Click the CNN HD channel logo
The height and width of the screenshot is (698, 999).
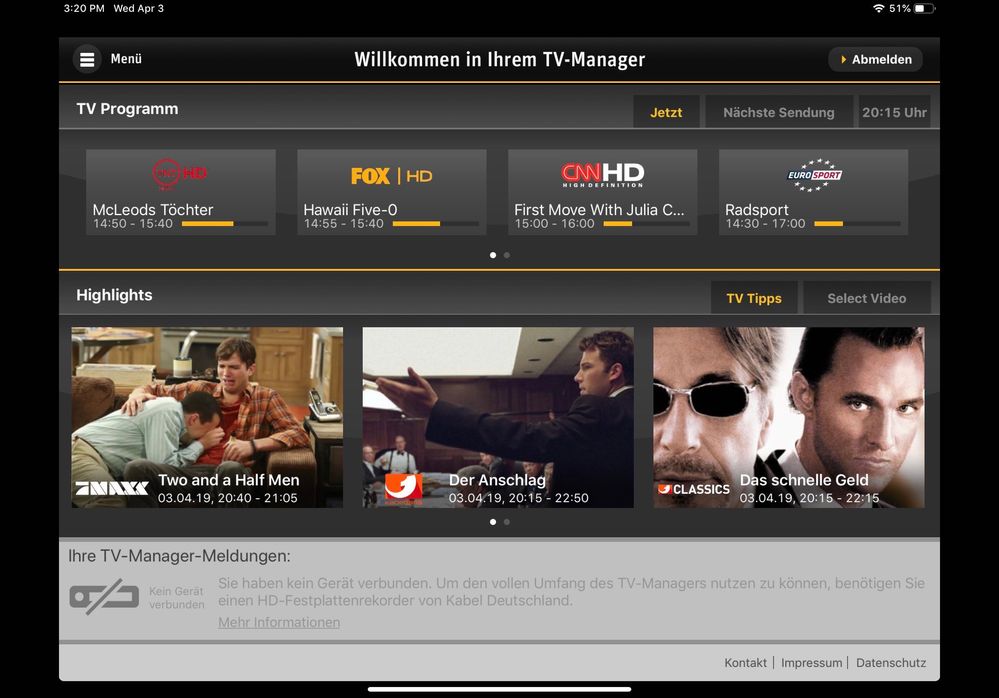(602, 174)
